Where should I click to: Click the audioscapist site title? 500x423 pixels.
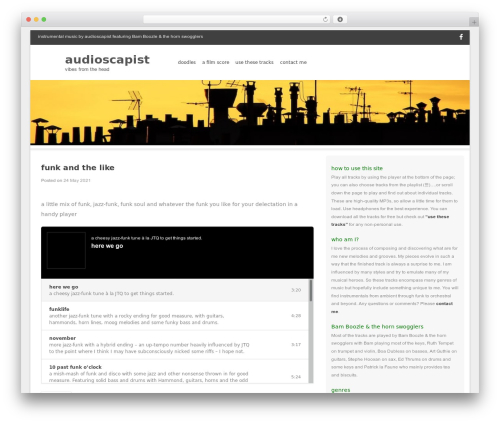coord(107,60)
